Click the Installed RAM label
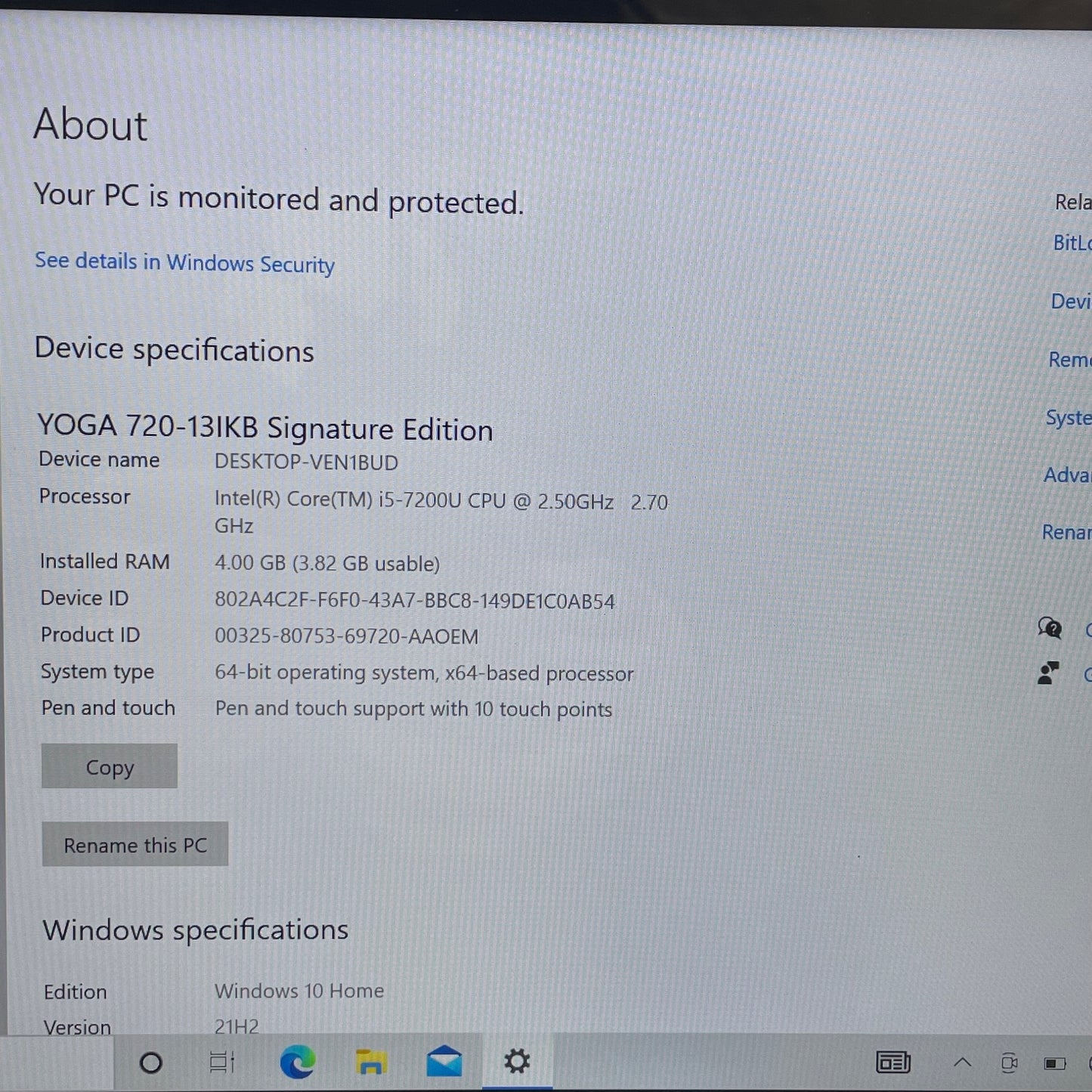The image size is (1092, 1092). (x=105, y=561)
